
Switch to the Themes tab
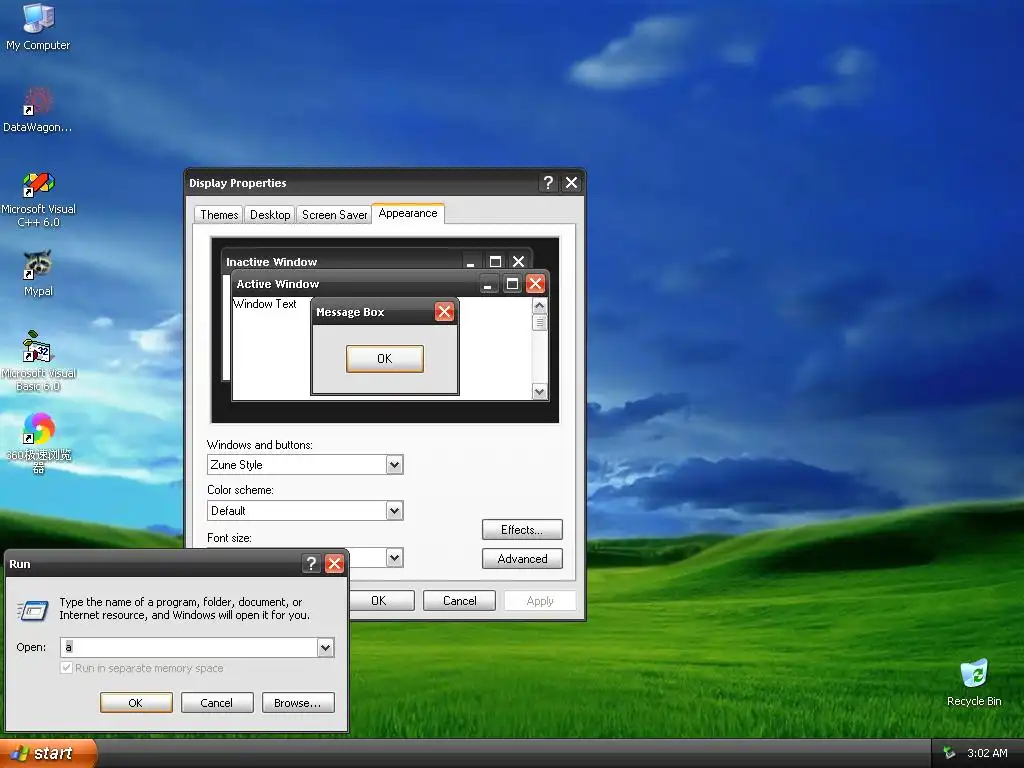pos(219,215)
